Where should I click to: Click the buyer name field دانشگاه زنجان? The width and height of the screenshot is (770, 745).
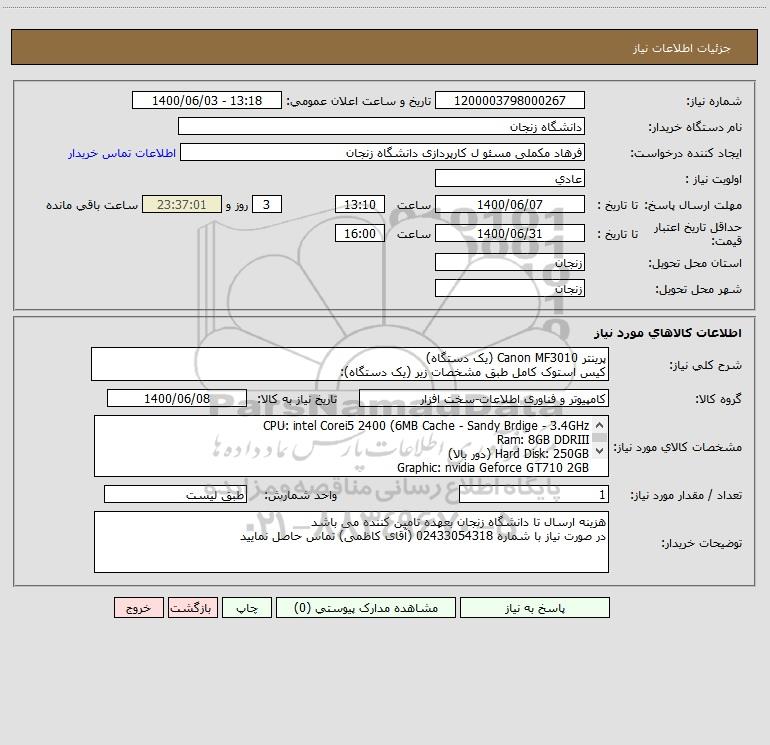[x=381, y=127]
